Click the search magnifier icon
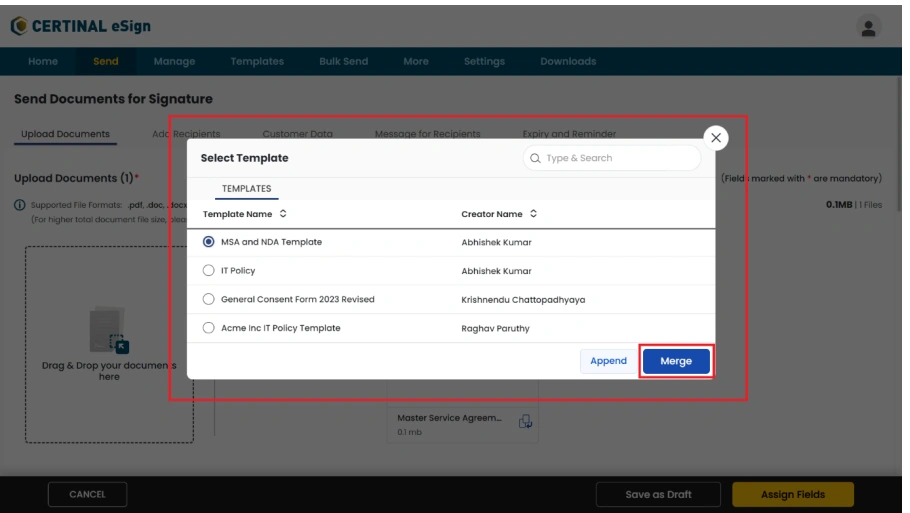The width and height of the screenshot is (910, 513). point(535,158)
